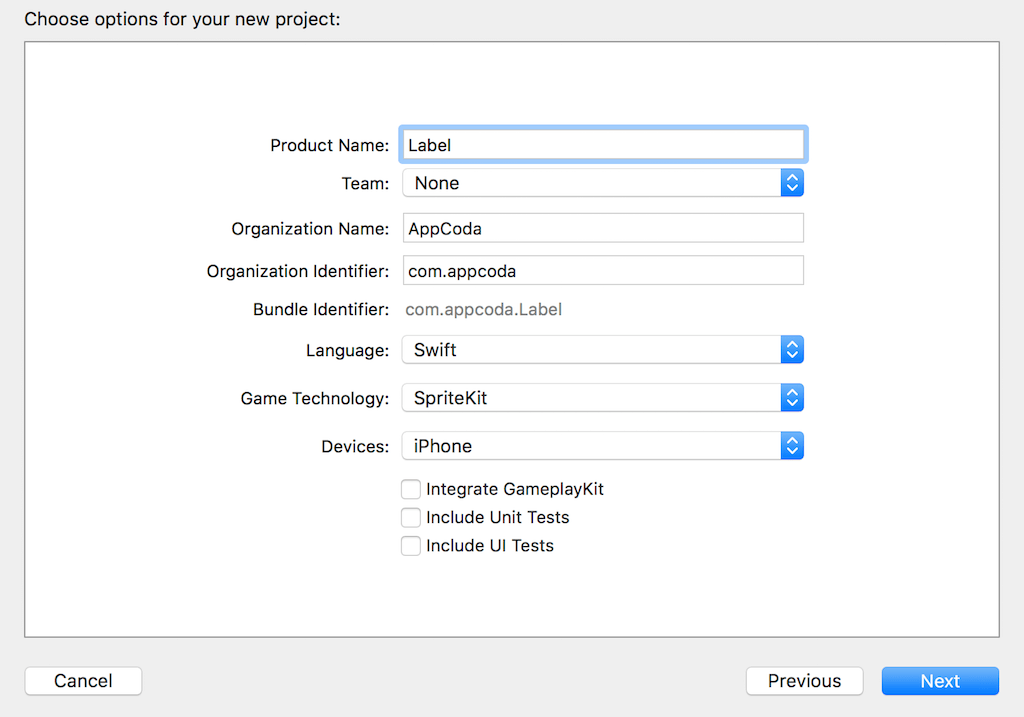Check the Integrate GameplayKit option
Image resolution: width=1024 pixels, height=717 pixels.
tap(411, 489)
